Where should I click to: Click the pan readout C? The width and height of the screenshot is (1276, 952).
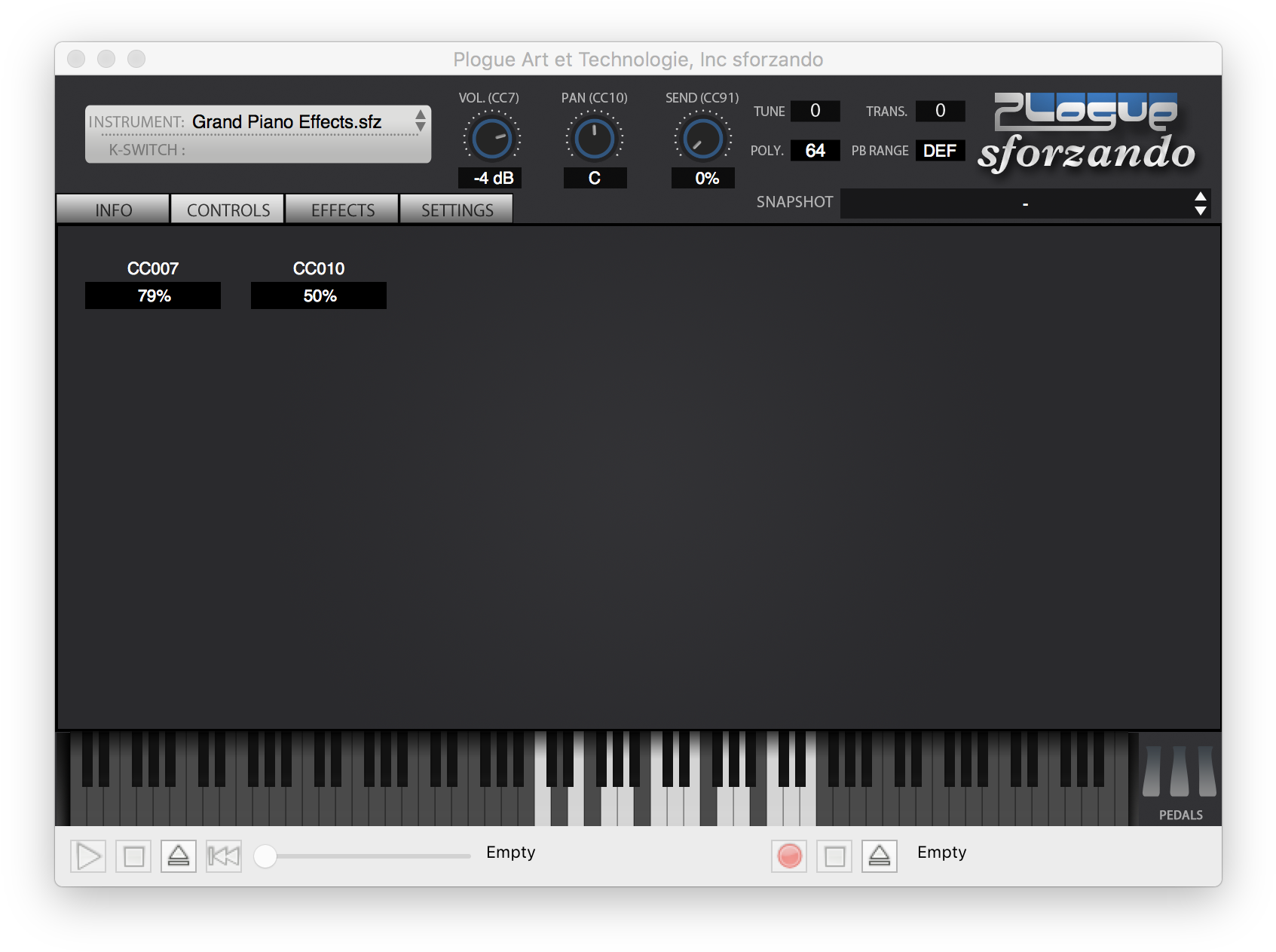click(x=595, y=178)
